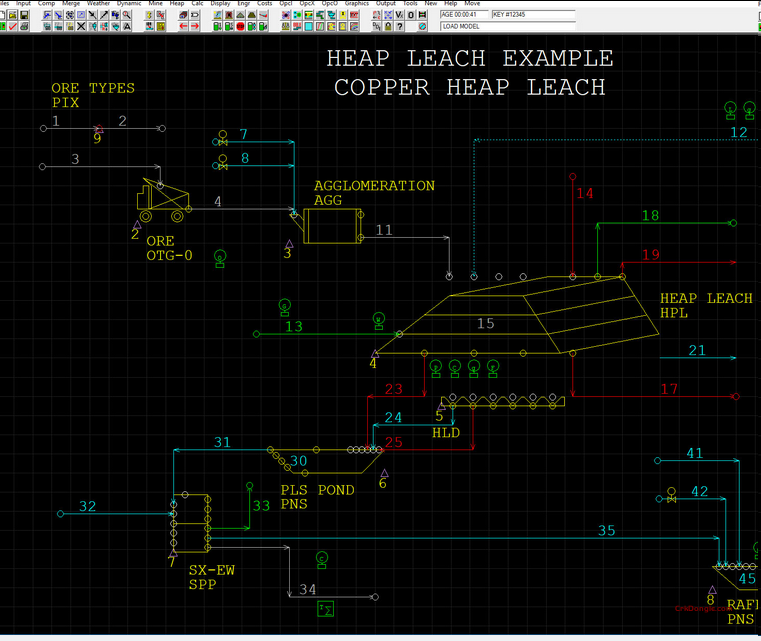761x641 pixels.
Task: Select the agglomeration drum unit AGG
Action: pos(329,228)
